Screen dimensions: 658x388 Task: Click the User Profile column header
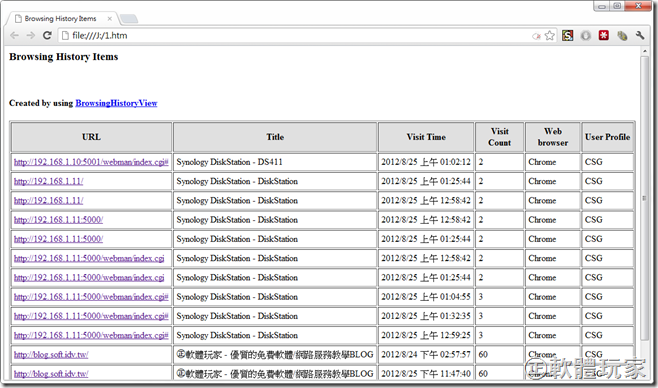coord(608,137)
